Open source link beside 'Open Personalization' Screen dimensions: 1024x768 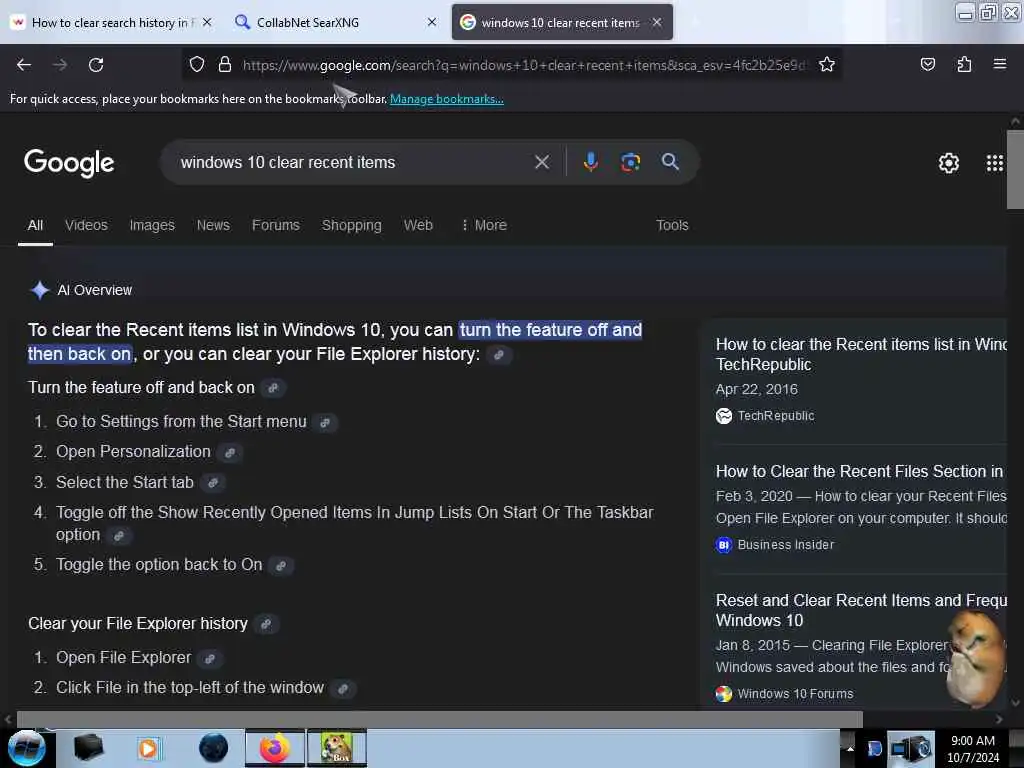click(230, 453)
